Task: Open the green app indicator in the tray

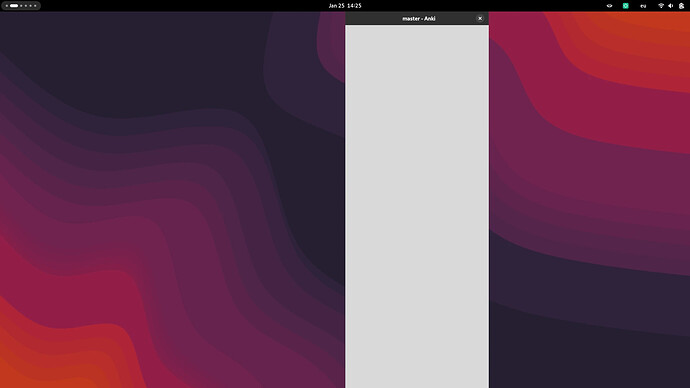Action: pos(625,6)
